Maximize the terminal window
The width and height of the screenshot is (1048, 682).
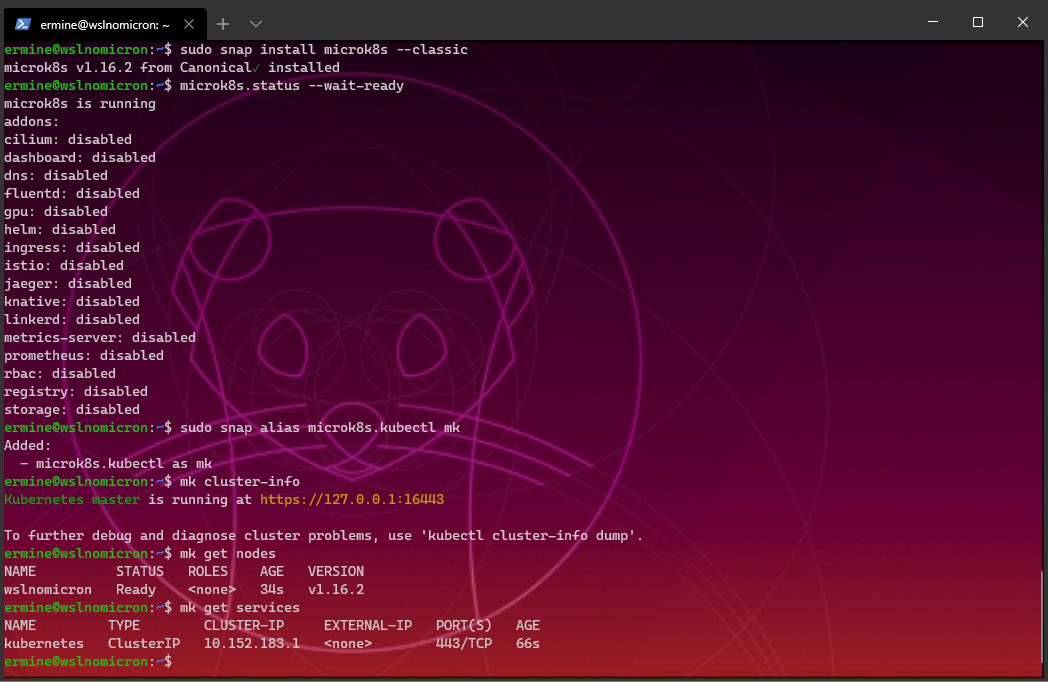point(977,23)
